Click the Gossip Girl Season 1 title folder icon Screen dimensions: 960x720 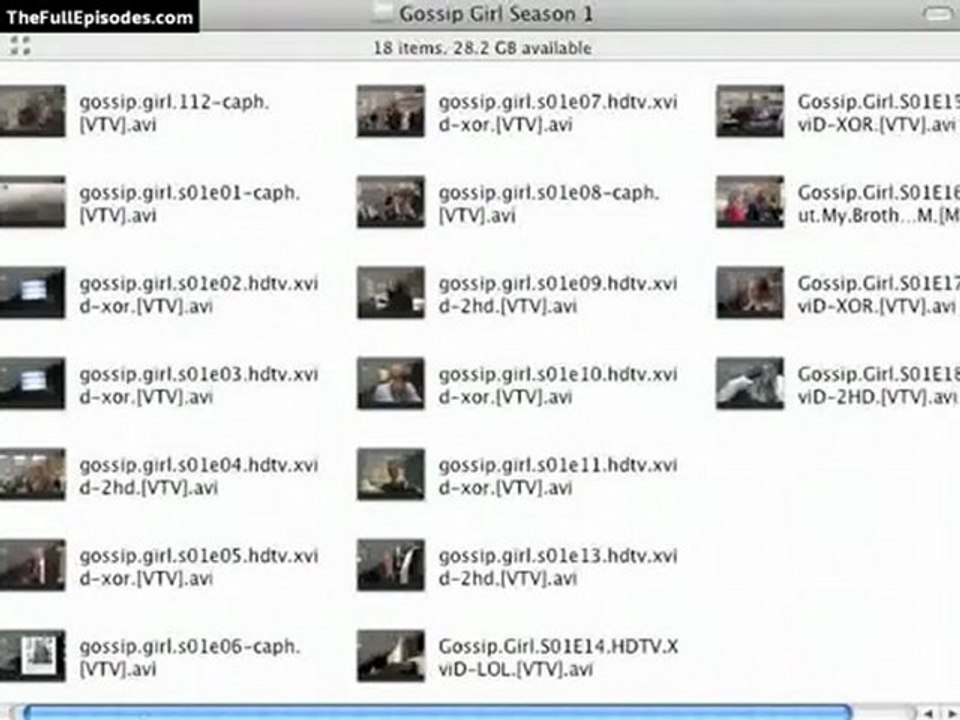(383, 13)
